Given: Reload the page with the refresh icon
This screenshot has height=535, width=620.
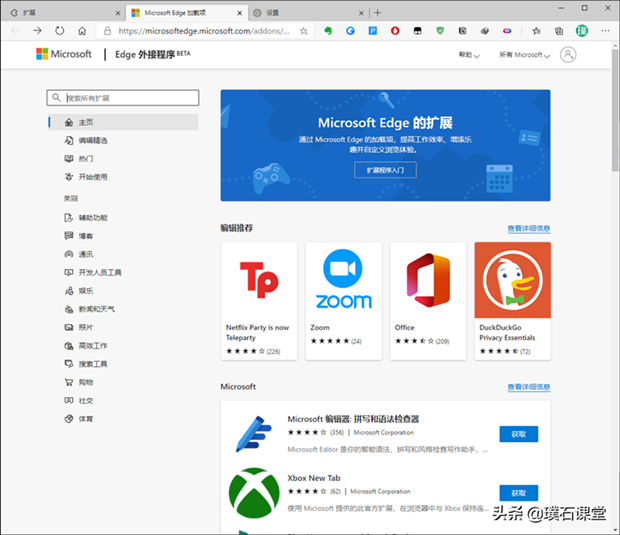Looking at the screenshot, I should (x=60, y=30).
